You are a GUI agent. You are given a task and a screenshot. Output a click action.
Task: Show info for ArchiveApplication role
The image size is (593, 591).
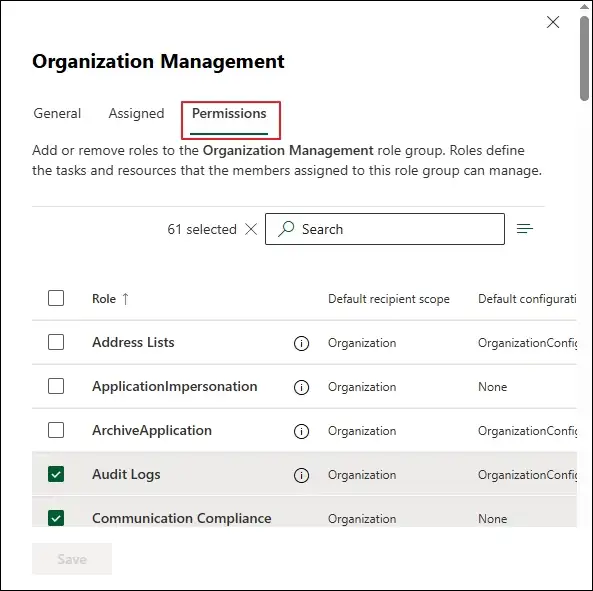[301, 431]
